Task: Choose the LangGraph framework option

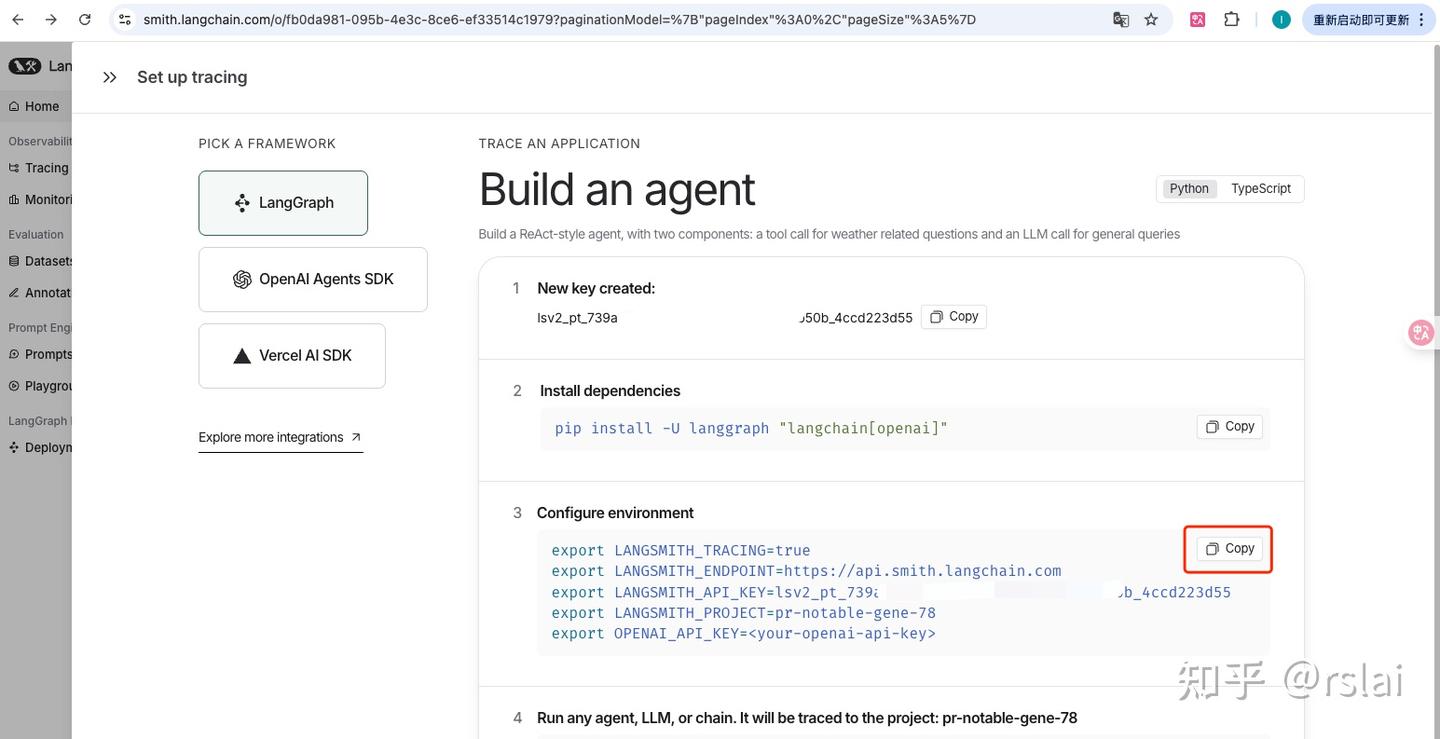Action: click(x=283, y=203)
